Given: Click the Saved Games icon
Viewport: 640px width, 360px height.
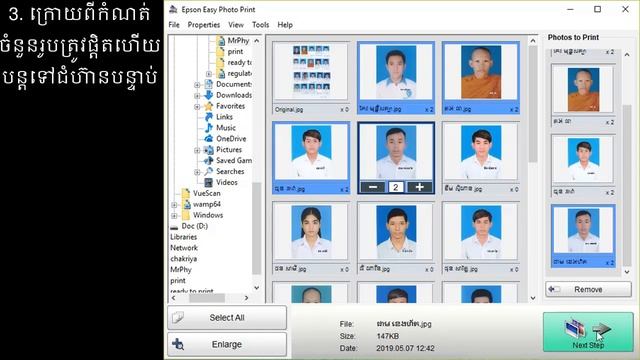Looking at the screenshot, I should [209, 160].
